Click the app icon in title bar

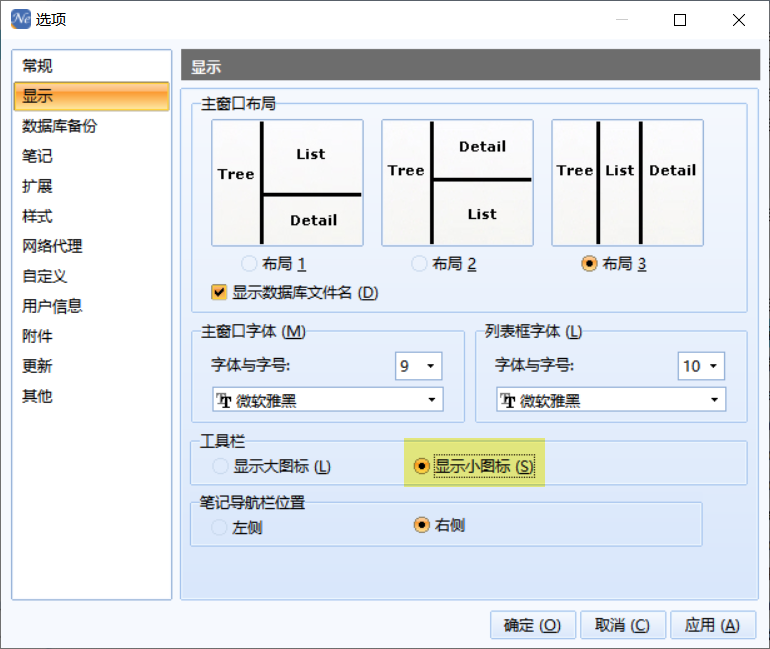click(19, 19)
